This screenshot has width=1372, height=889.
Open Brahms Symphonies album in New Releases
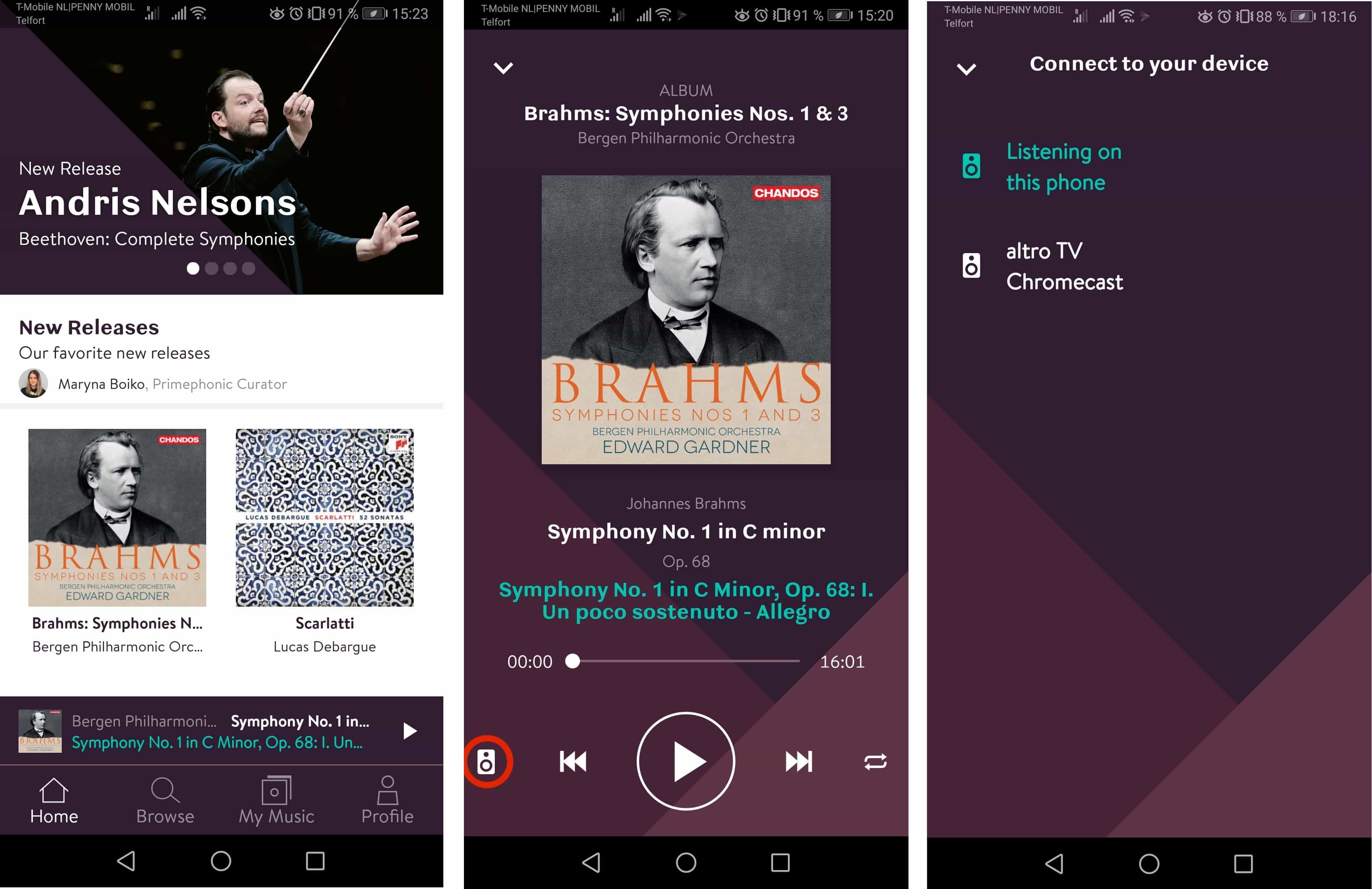point(117,517)
